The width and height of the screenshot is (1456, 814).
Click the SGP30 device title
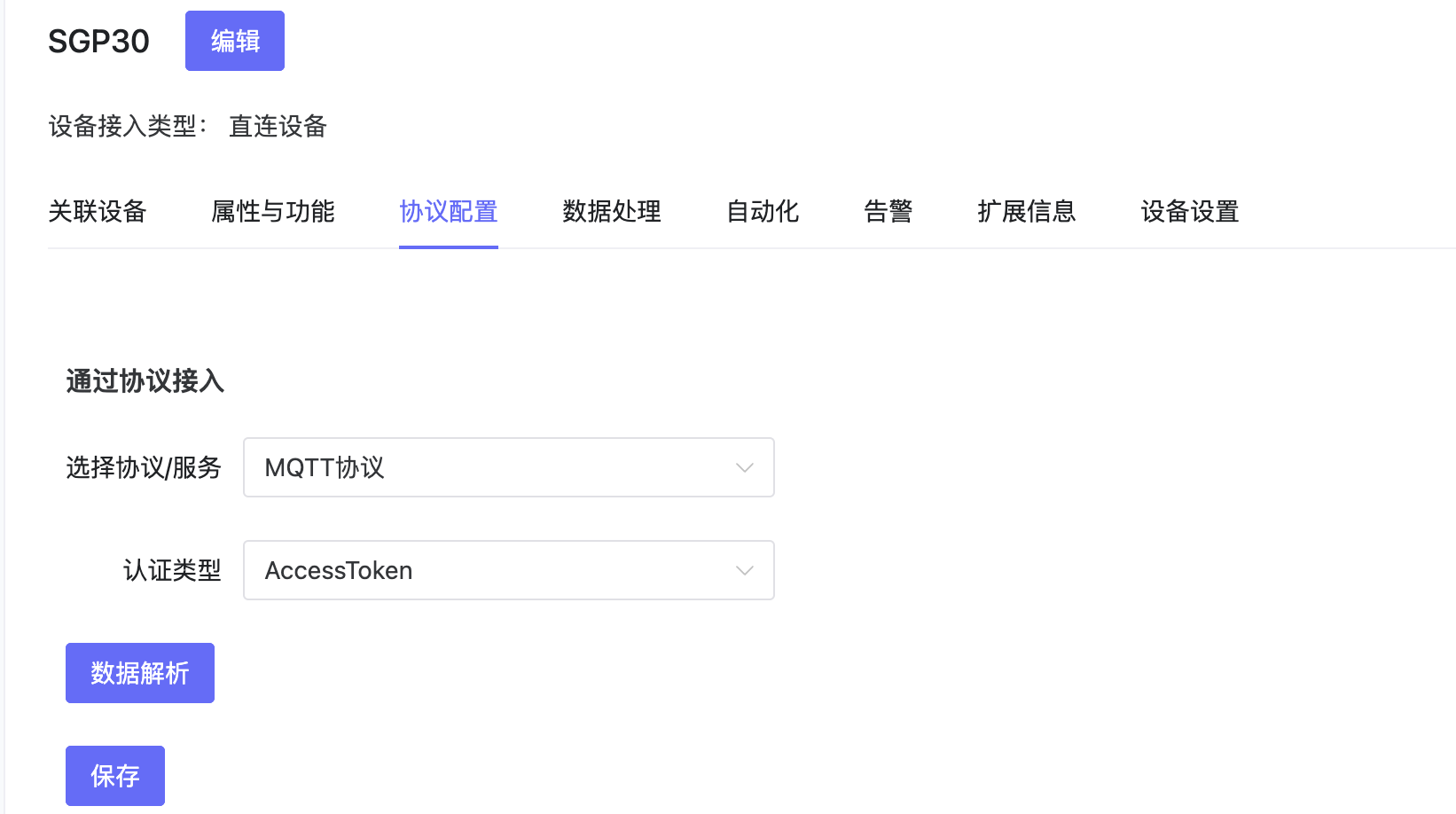coord(98,42)
